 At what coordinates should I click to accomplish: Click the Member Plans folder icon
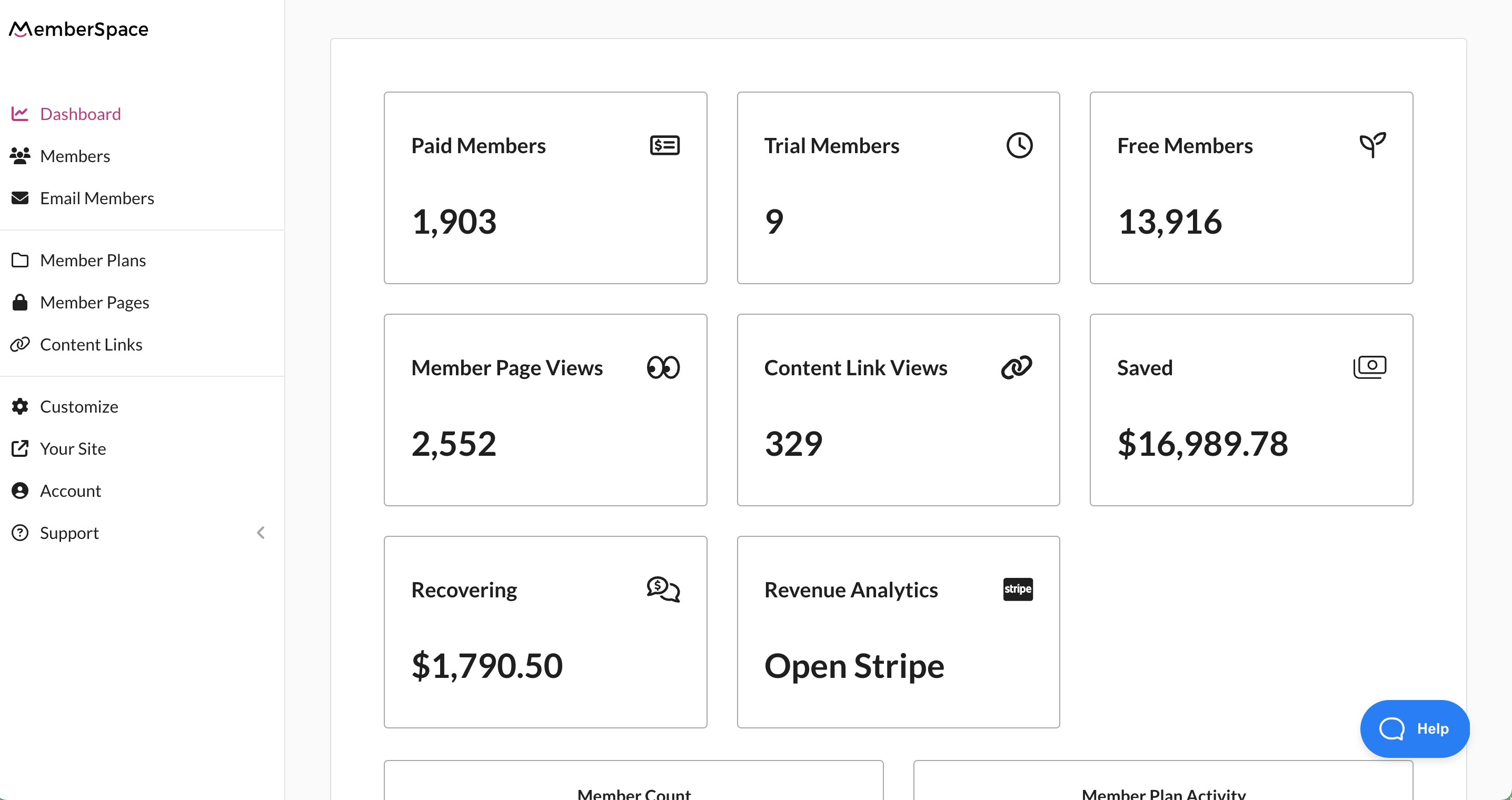pyautogui.click(x=20, y=260)
